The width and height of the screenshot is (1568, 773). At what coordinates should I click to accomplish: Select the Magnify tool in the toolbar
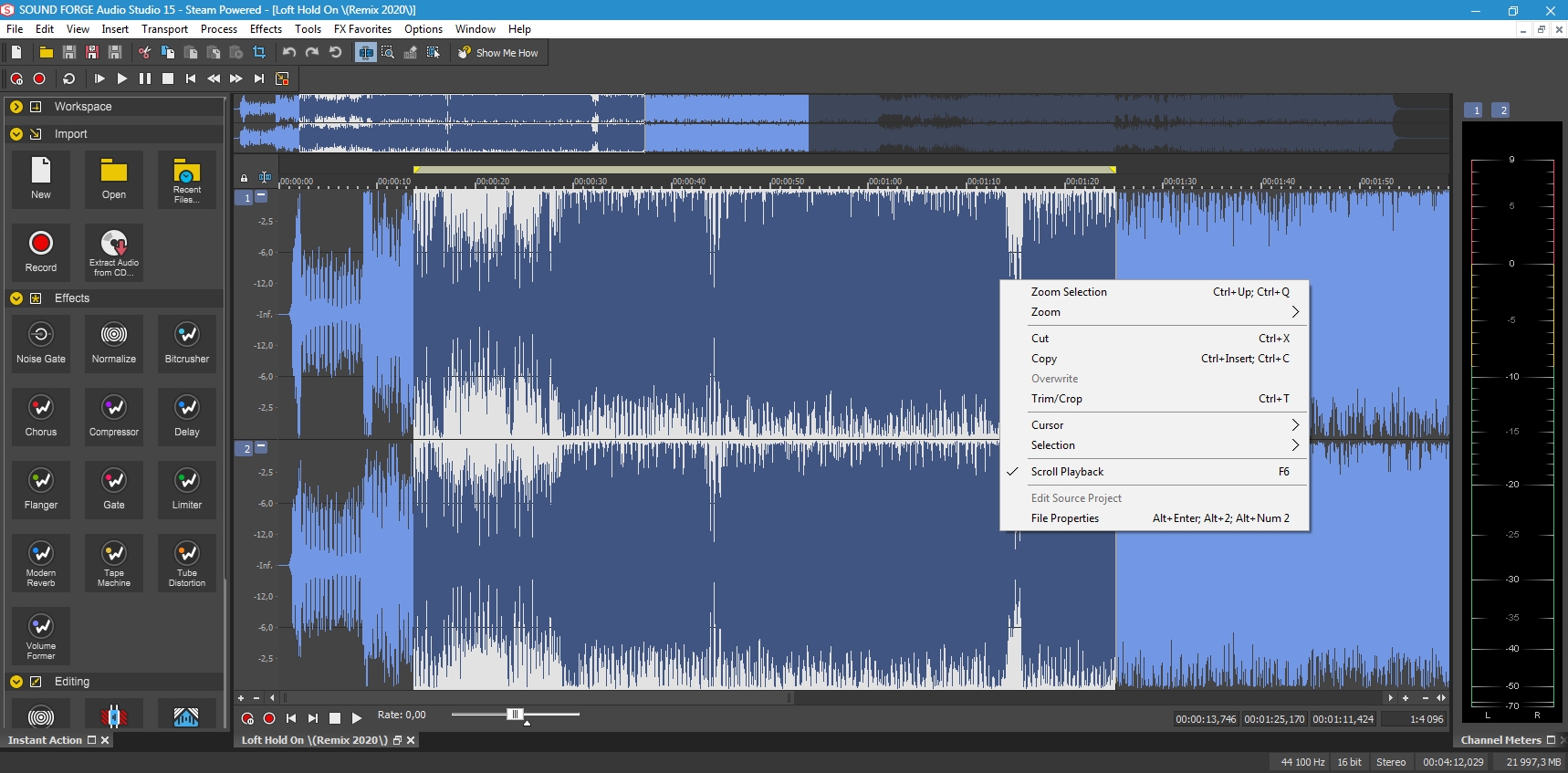click(x=388, y=53)
